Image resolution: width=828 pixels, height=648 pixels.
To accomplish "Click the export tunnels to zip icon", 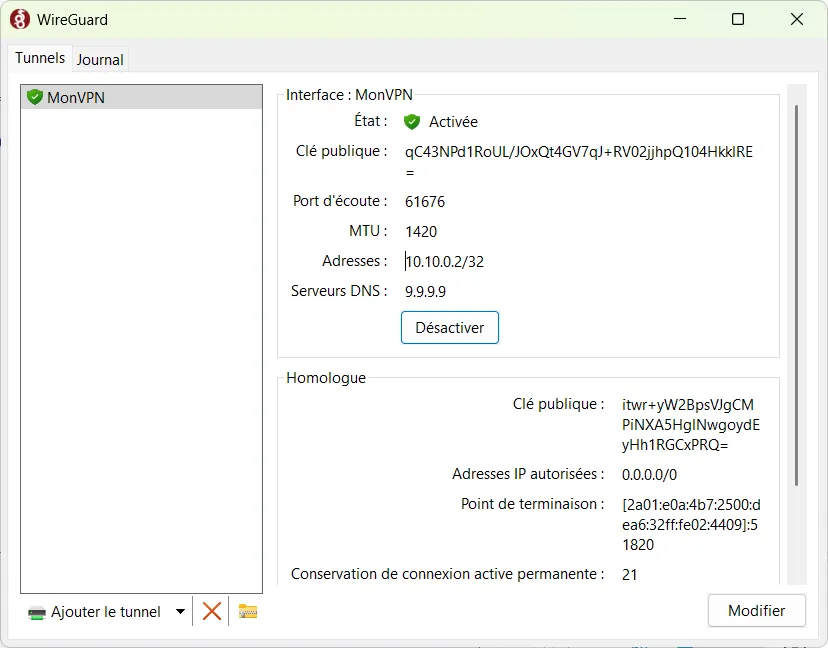I will click(x=248, y=611).
